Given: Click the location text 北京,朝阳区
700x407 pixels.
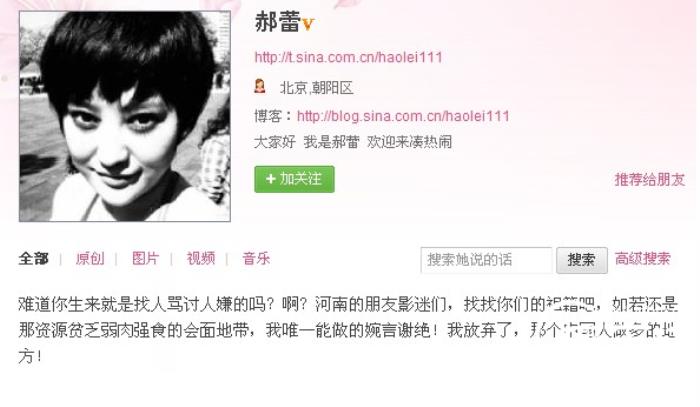Looking at the screenshot, I should pyautogui.click(x=317, y=88).
